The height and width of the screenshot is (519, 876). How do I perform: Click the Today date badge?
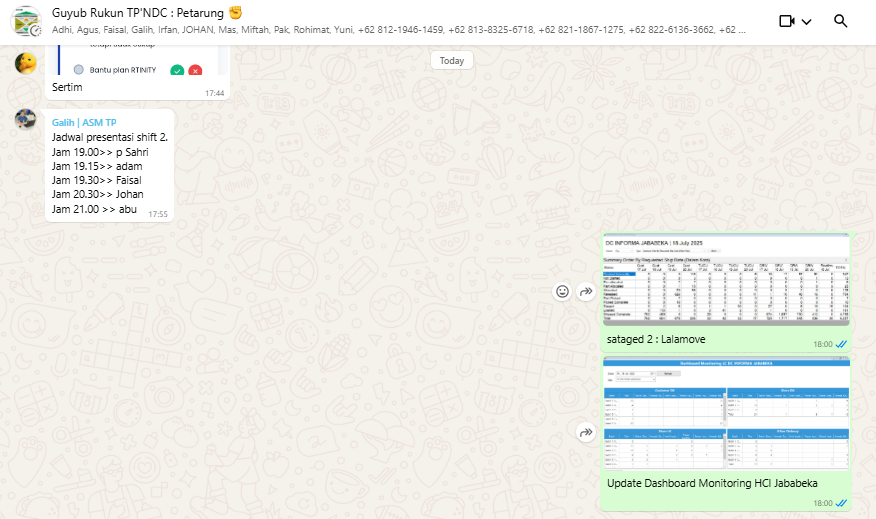[451, 60]
